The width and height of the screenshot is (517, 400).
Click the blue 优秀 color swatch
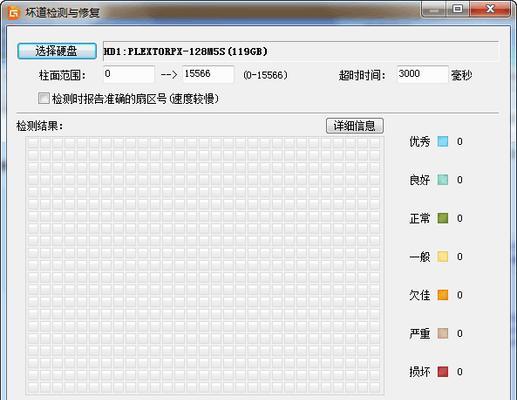tap(443, 141)
